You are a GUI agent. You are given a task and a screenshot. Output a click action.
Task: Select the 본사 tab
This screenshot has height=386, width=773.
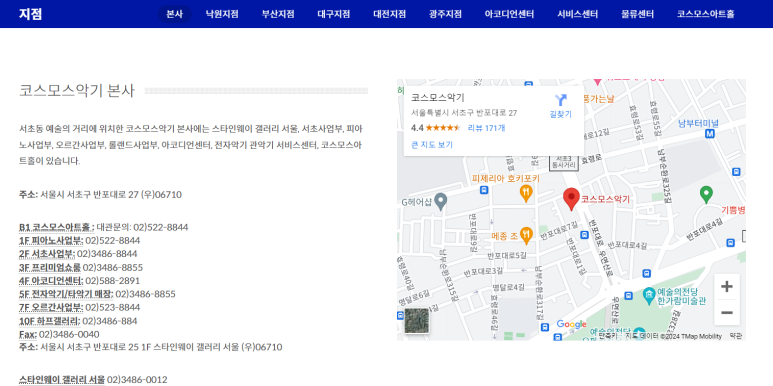tap(175, 14)
